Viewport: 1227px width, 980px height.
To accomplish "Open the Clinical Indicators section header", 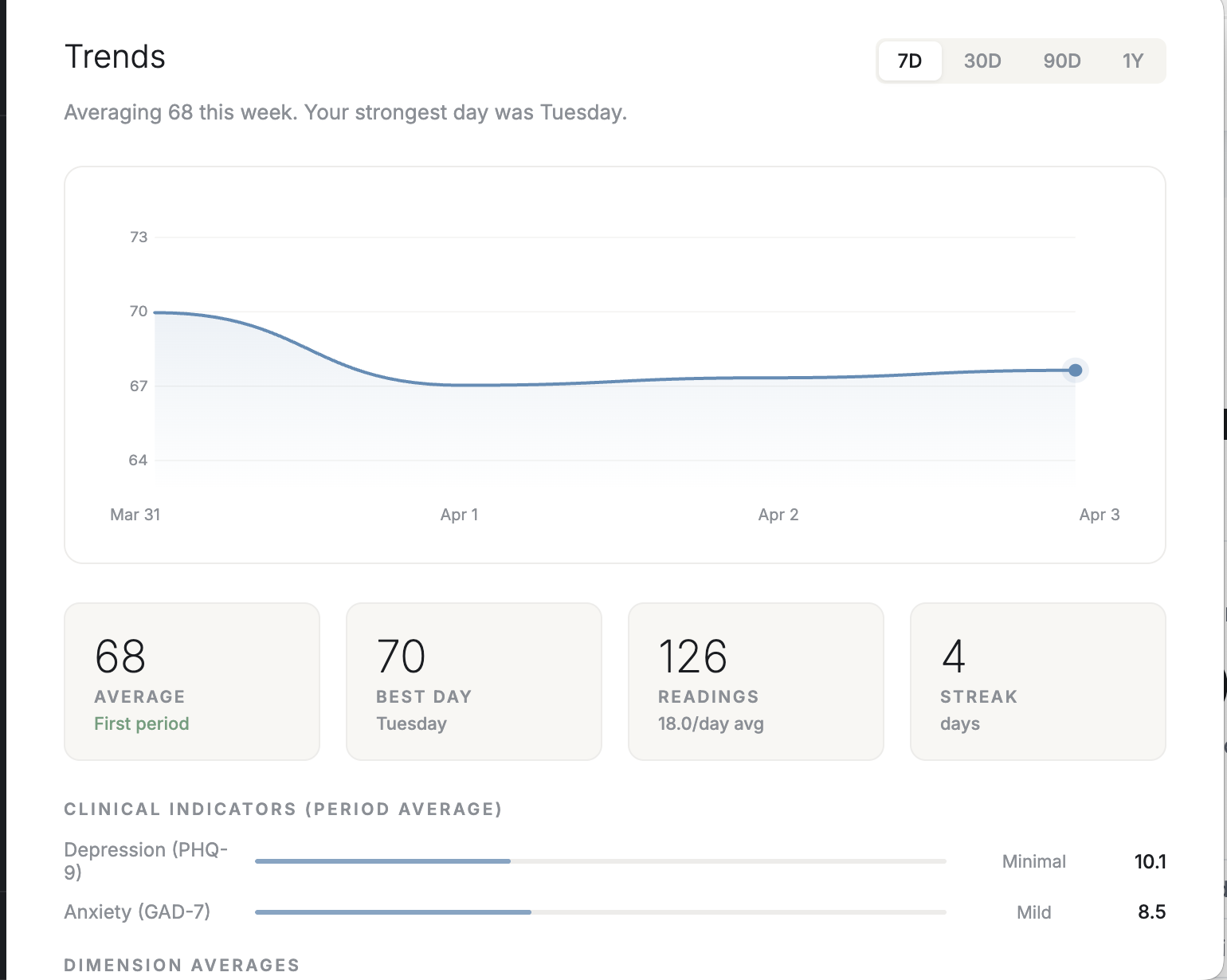I will [283, 809].
